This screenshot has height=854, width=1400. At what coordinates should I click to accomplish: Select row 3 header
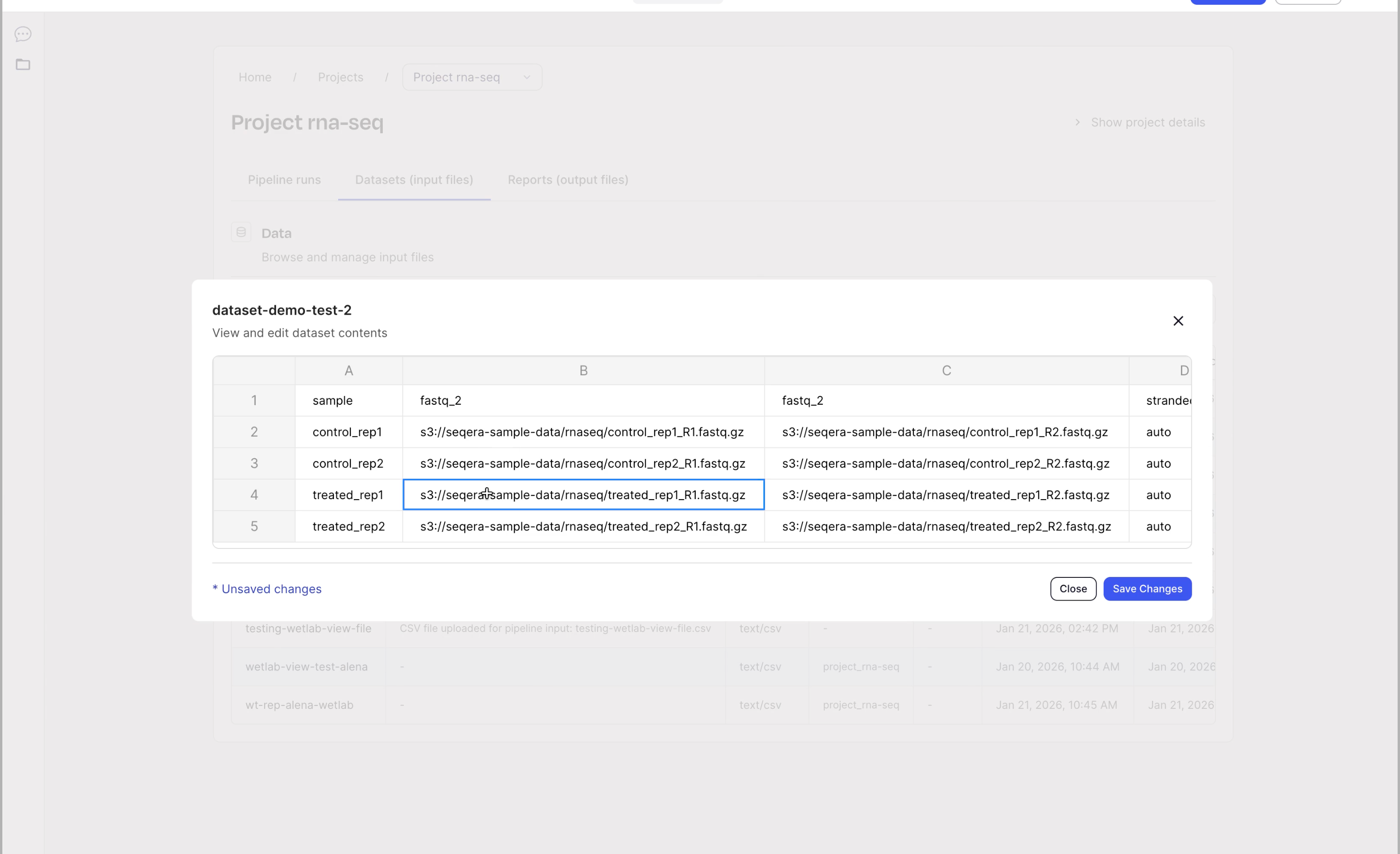coord(254,464)
